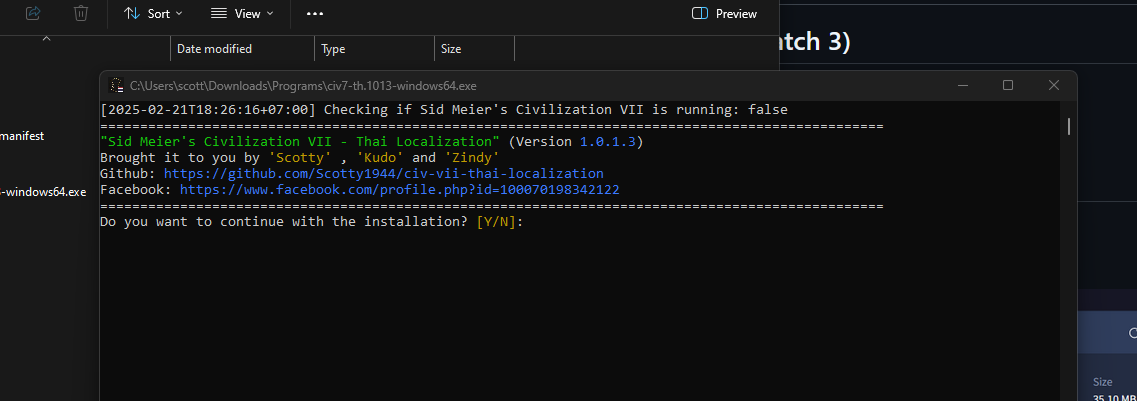Minimize the civ7-th console window
The image size is (1137, 401).
coord(963,85)
